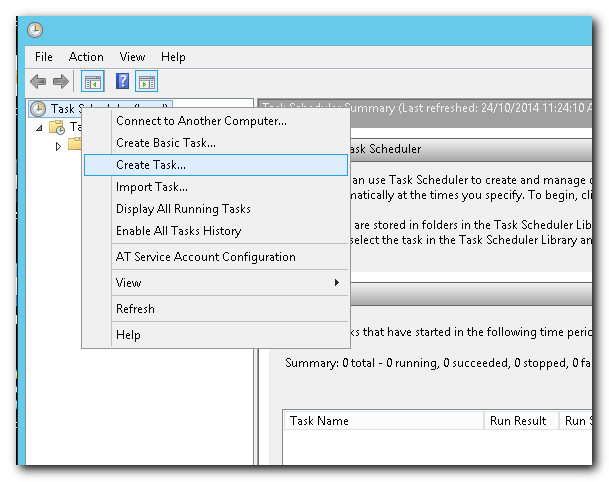Choose Import Task... entry

click(x=216, y=187)
